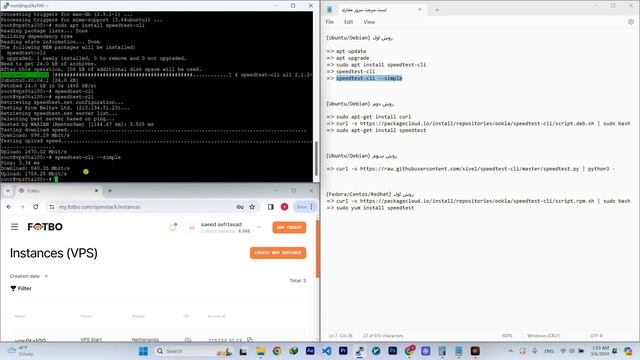Close the current Notepad tab
This screenshot has width=640, height=360.
[420, 9]
